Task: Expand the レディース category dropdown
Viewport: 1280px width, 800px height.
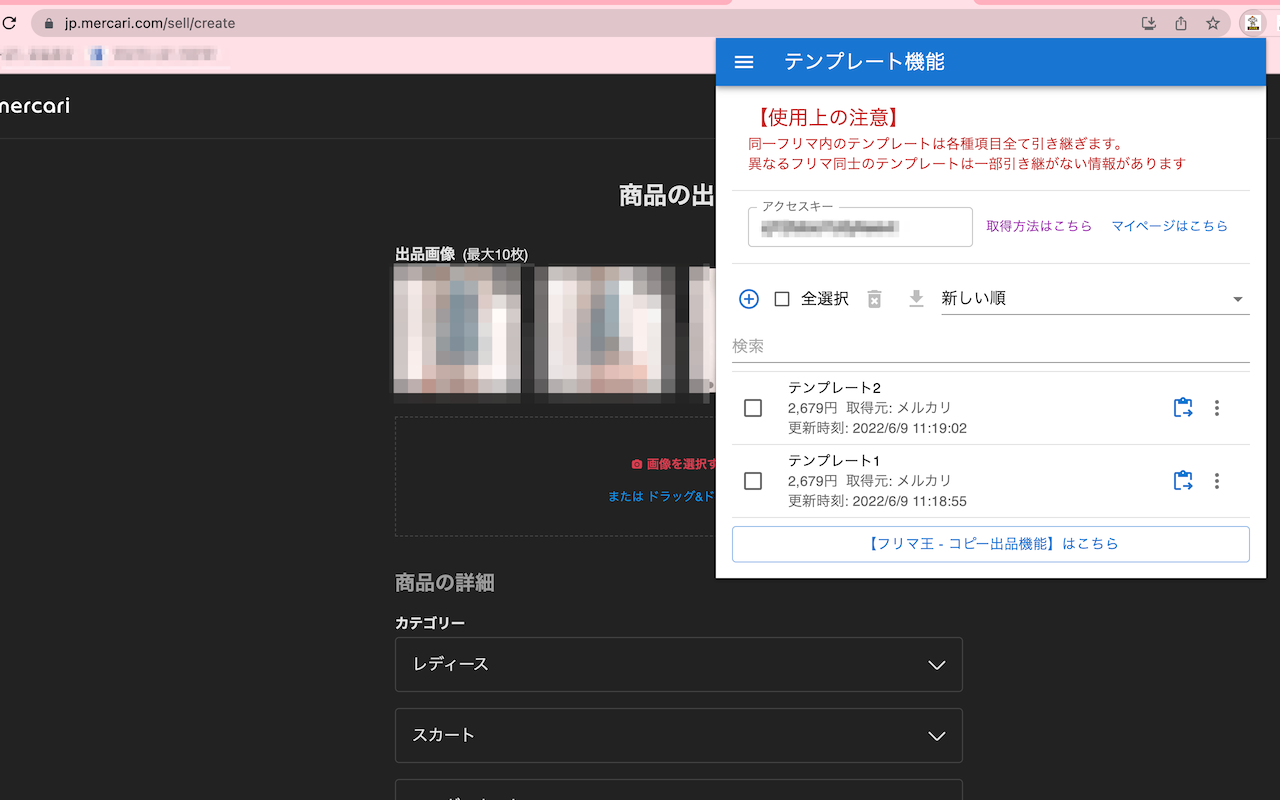Action: (679, 664)
